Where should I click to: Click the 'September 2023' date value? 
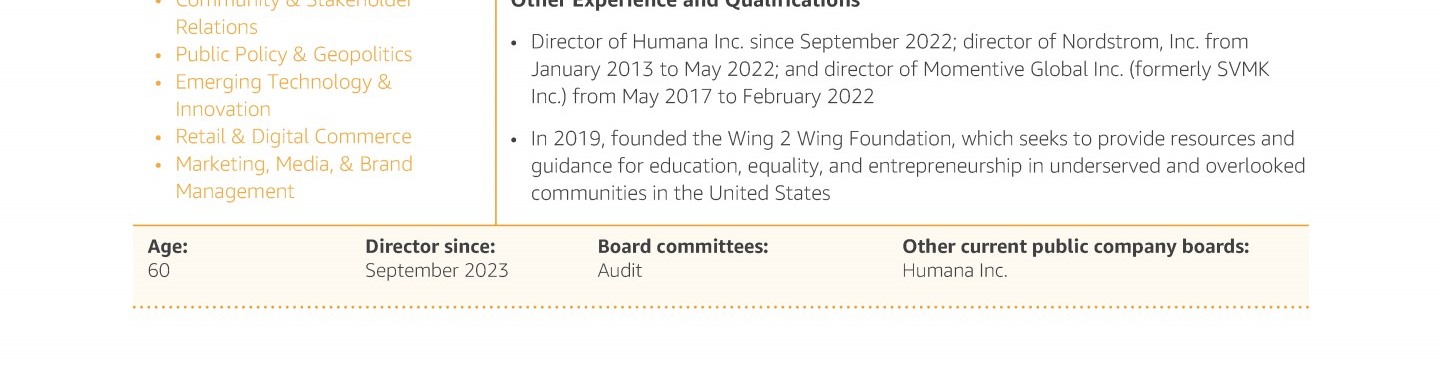click(437, 271)
